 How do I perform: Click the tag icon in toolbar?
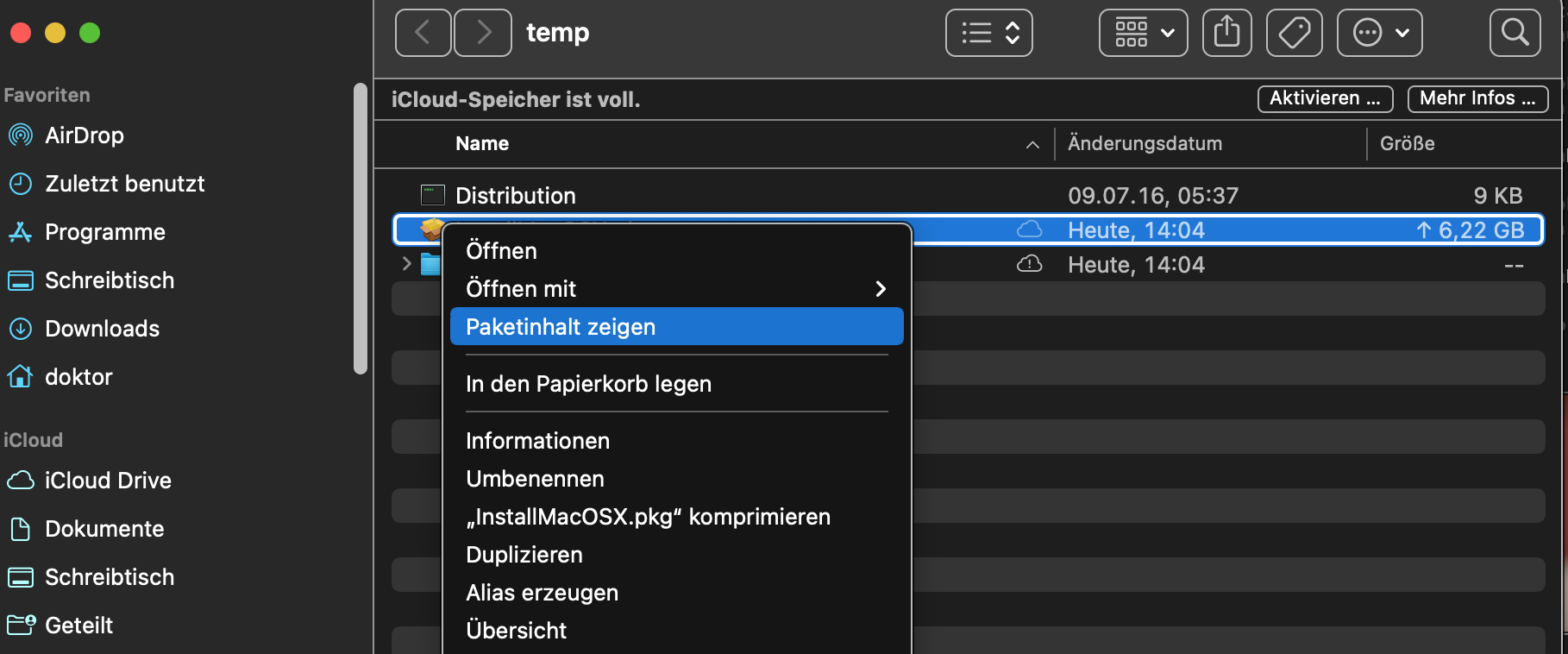click(1294, 33)
